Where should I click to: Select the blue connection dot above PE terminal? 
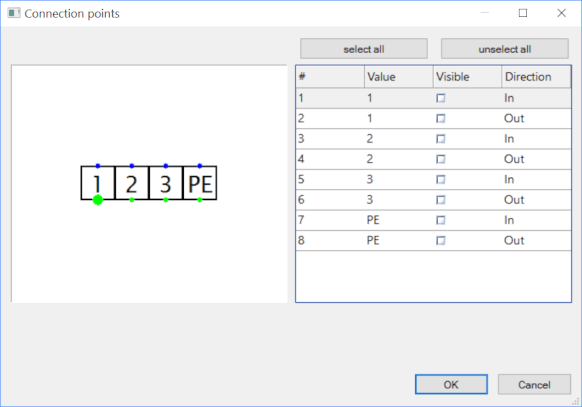pyautogui.click(x=200, y=166)
